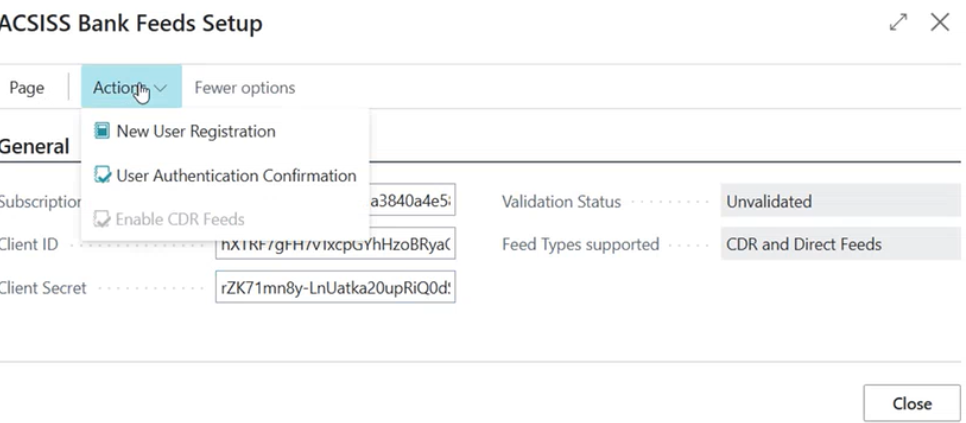
Task: Close the dialog using the X icon
Action: 940,23
